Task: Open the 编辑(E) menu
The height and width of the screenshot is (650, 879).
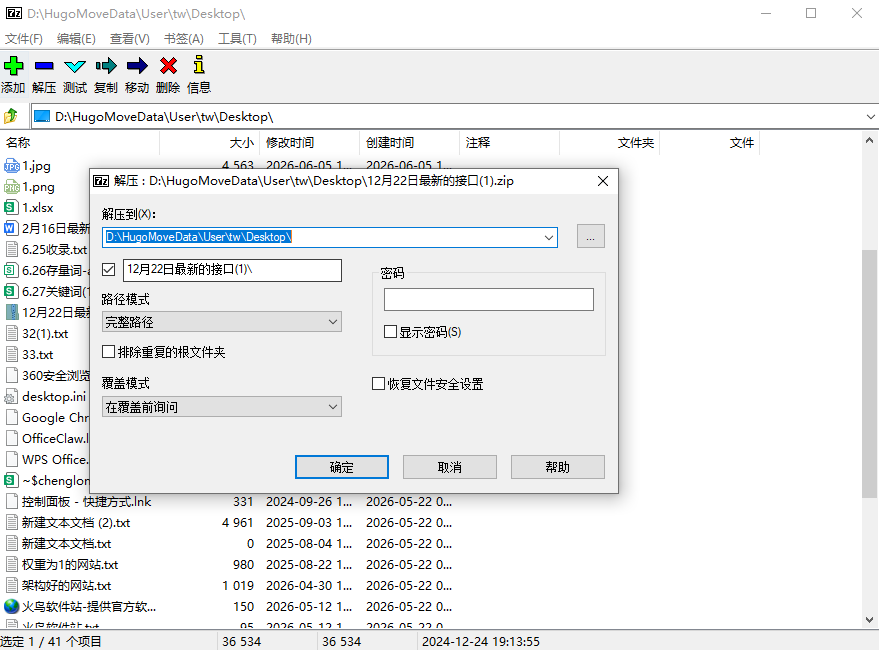Action: tap(76, 39)
